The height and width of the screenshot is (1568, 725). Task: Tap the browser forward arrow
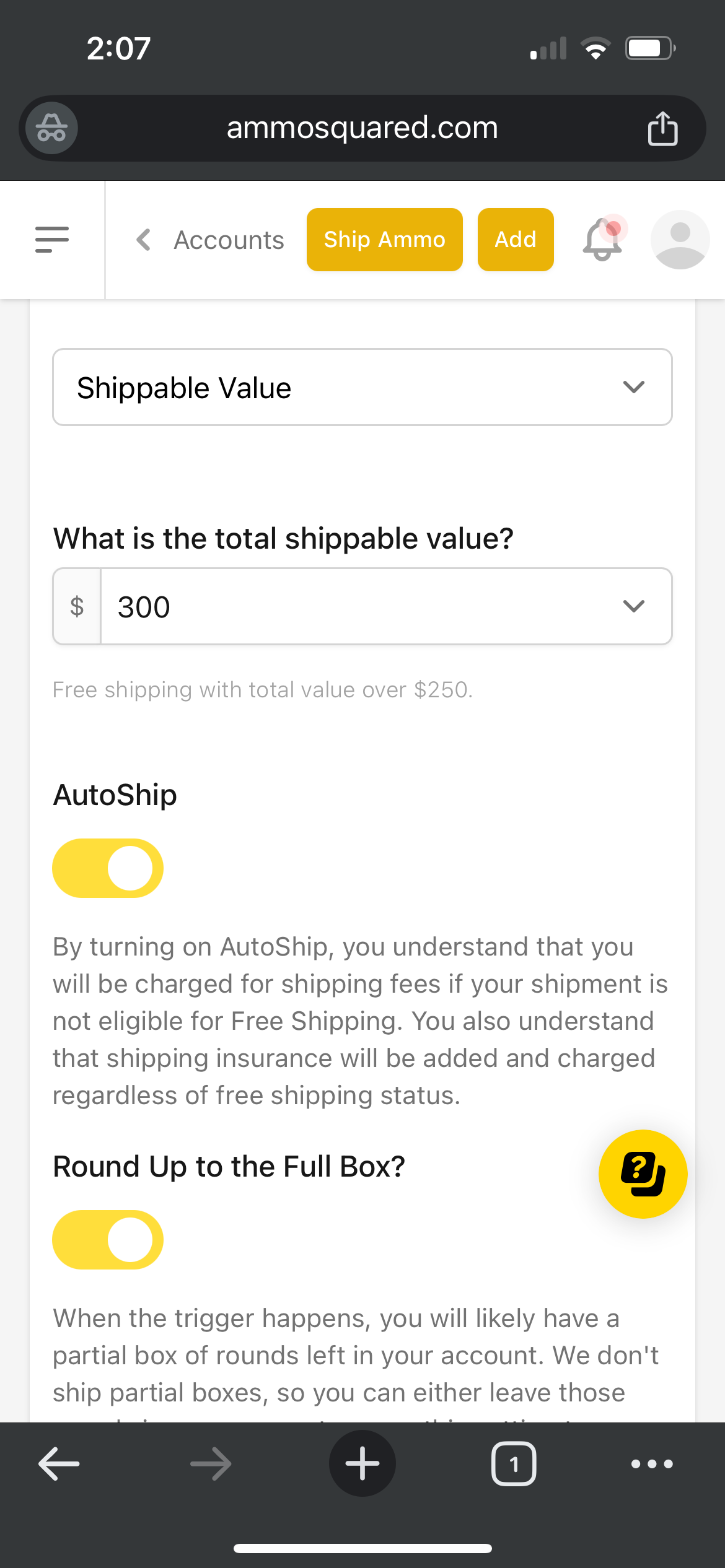click(x=211, y=1463)
